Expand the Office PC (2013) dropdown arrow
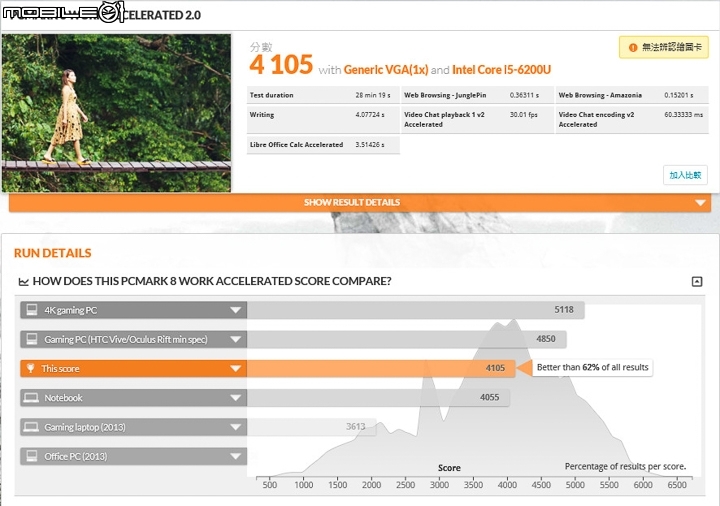 [x=236, y=457]
